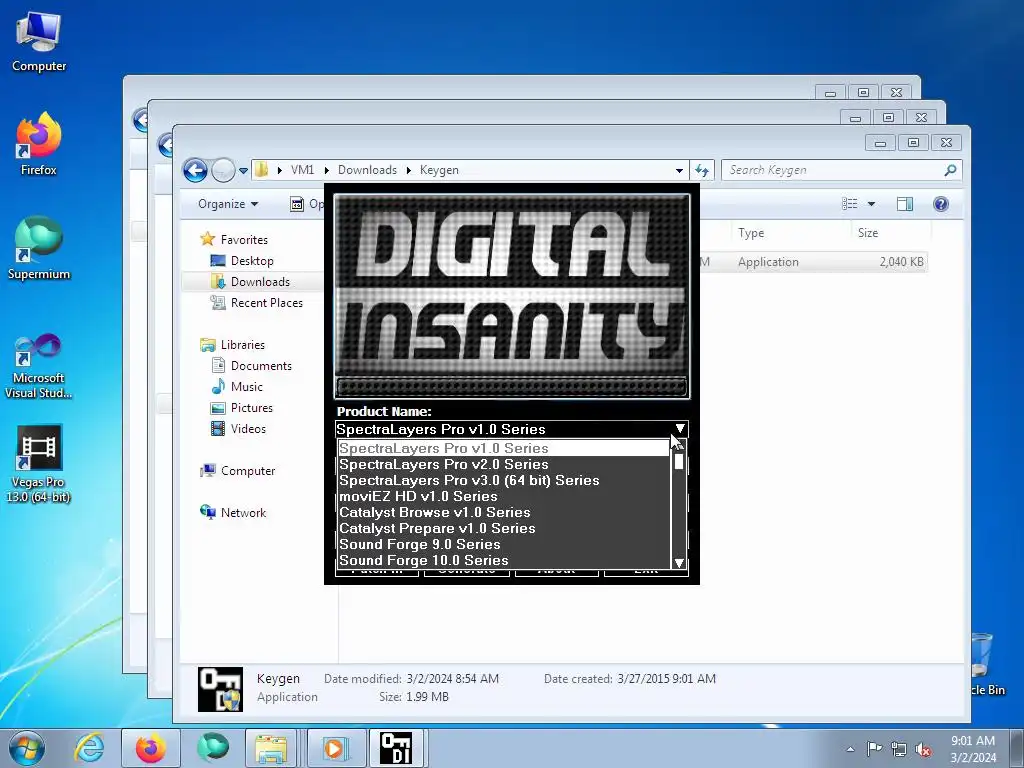Viewport: 1024px width, 768px height.
Task: Switch to Windows Explorer taskbar button
Action: click(272, 748)
